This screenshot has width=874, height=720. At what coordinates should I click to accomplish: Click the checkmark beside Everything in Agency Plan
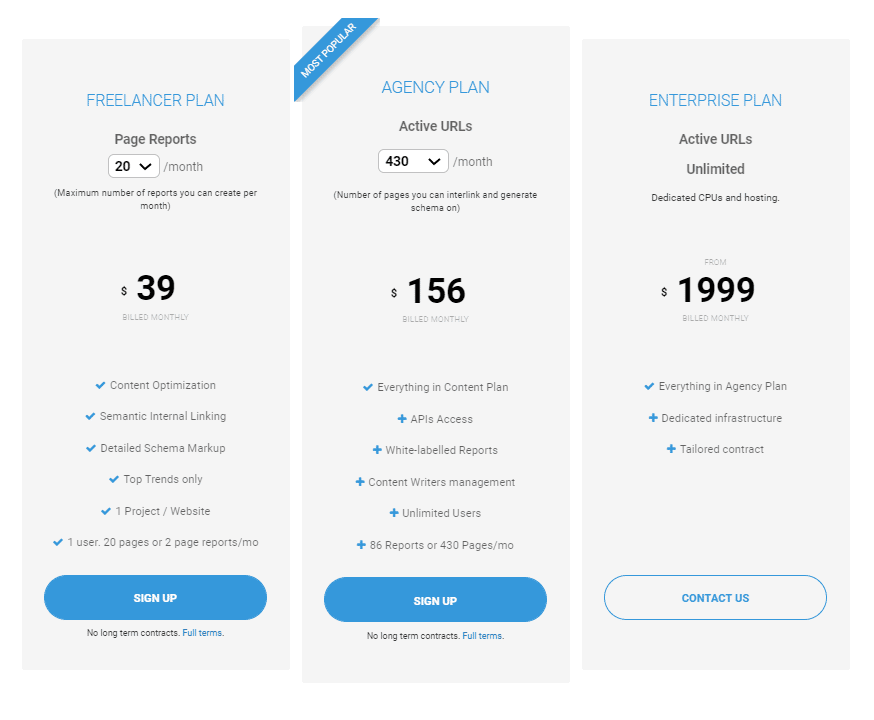(x=649, y=386)
